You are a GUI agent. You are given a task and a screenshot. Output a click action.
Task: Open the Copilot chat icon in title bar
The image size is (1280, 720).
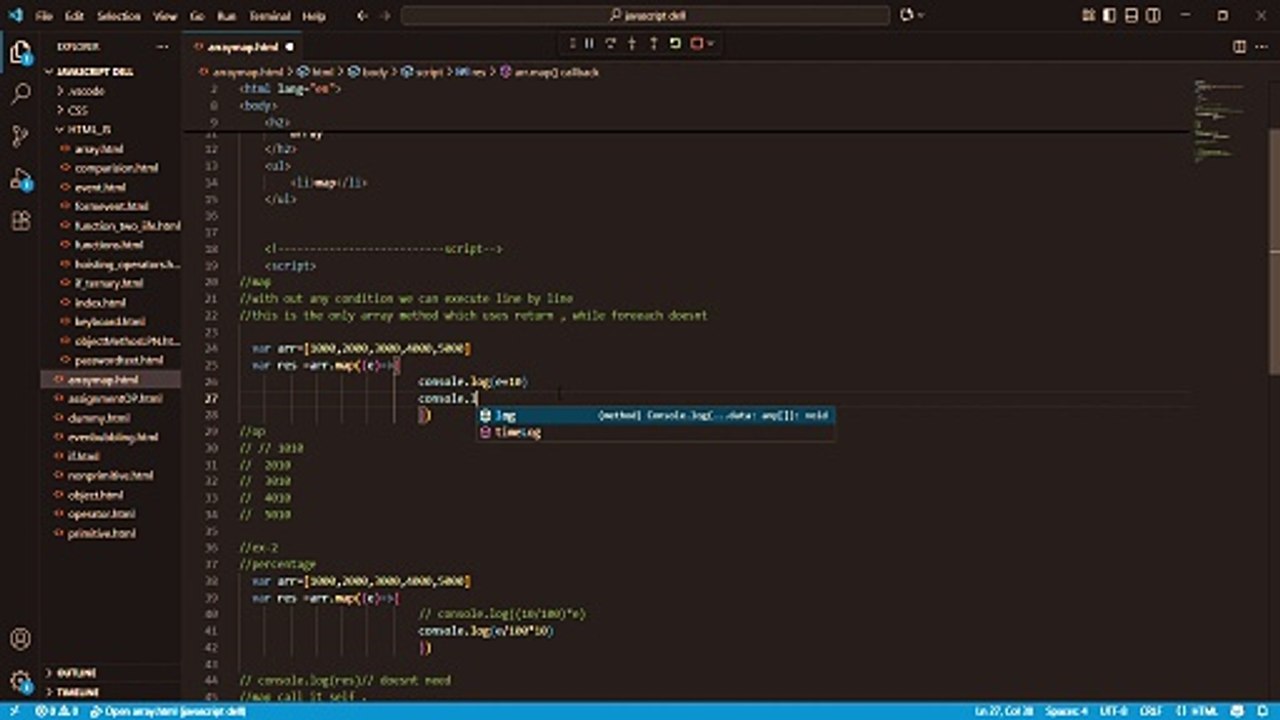coord(906,16)
